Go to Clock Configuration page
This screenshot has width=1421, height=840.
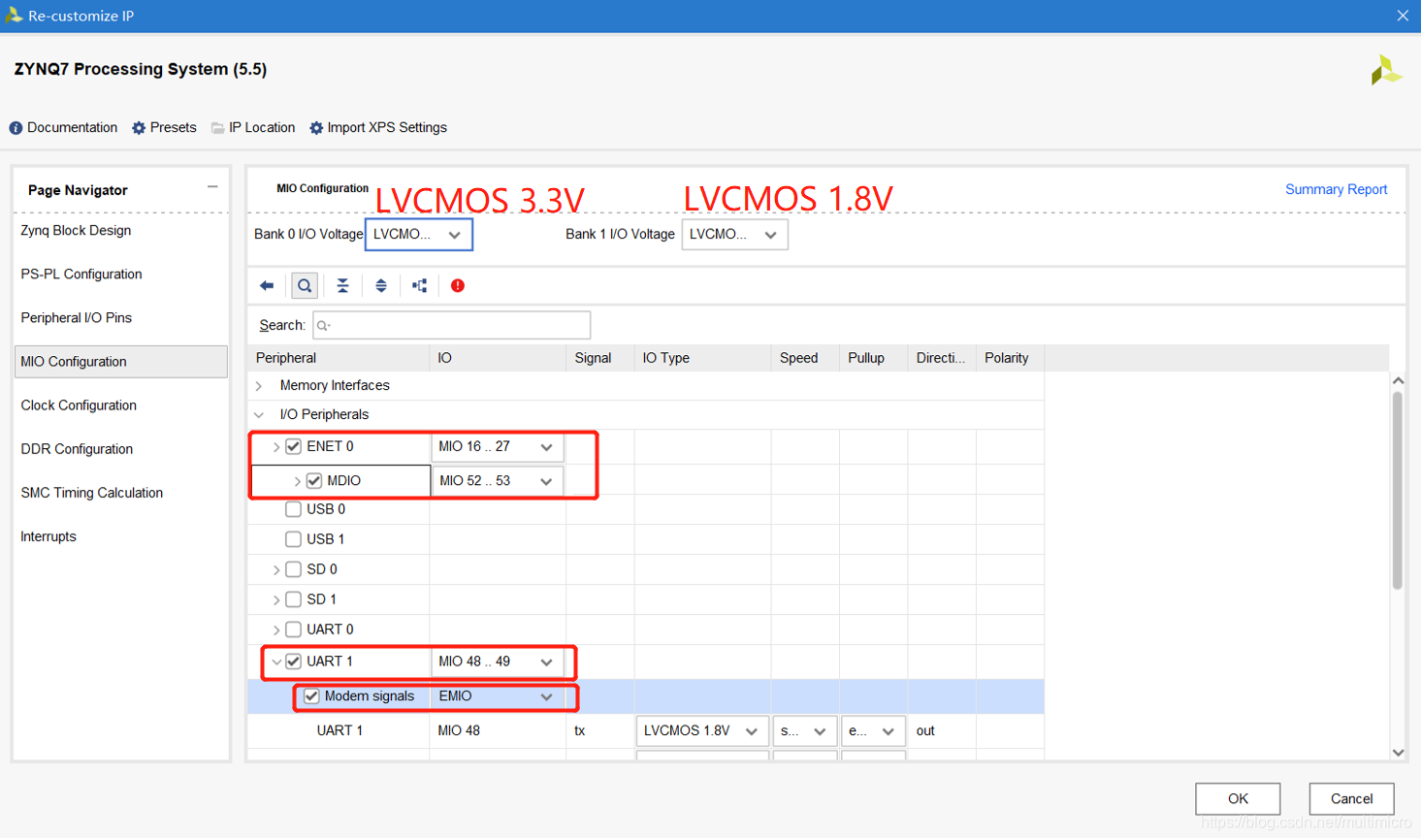point(79,405)
